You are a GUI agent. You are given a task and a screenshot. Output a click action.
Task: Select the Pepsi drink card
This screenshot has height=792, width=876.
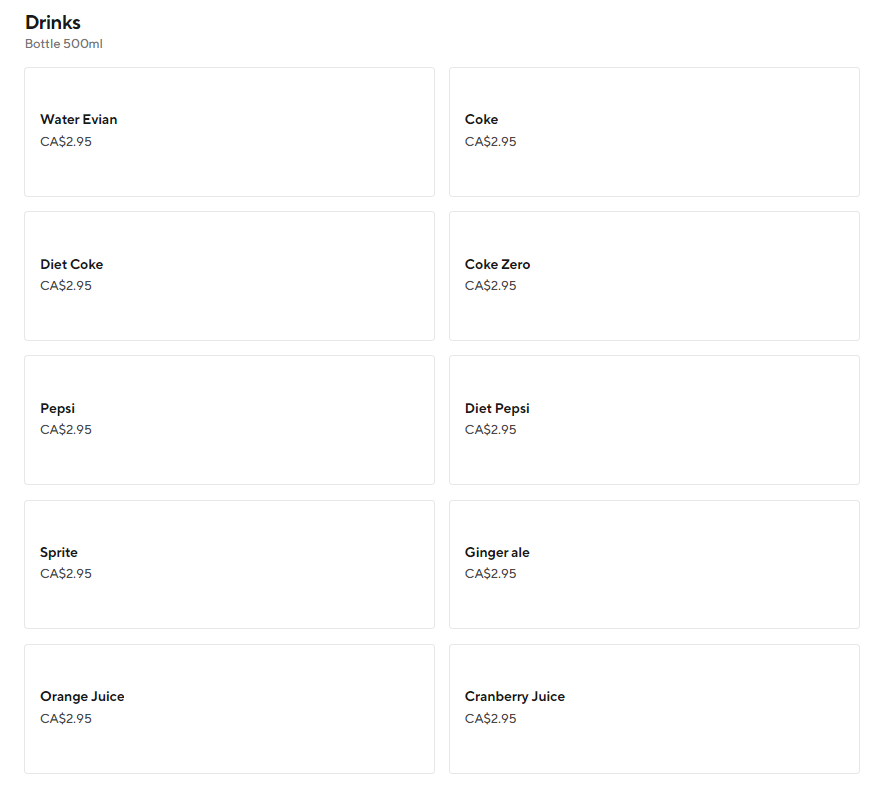pos(229,419)
